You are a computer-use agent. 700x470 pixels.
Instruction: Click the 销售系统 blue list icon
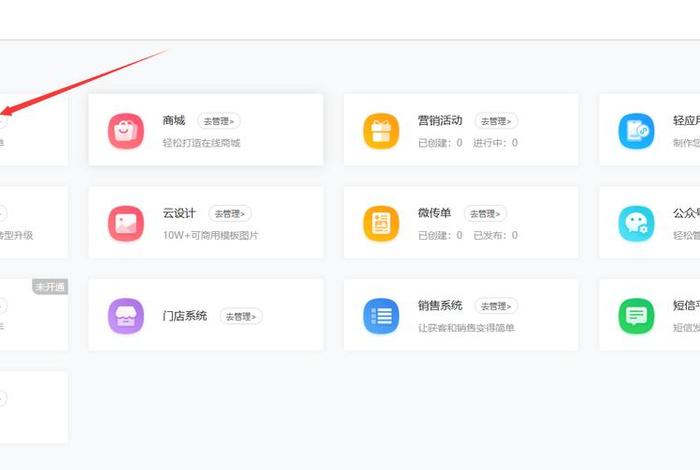point(381,316)
